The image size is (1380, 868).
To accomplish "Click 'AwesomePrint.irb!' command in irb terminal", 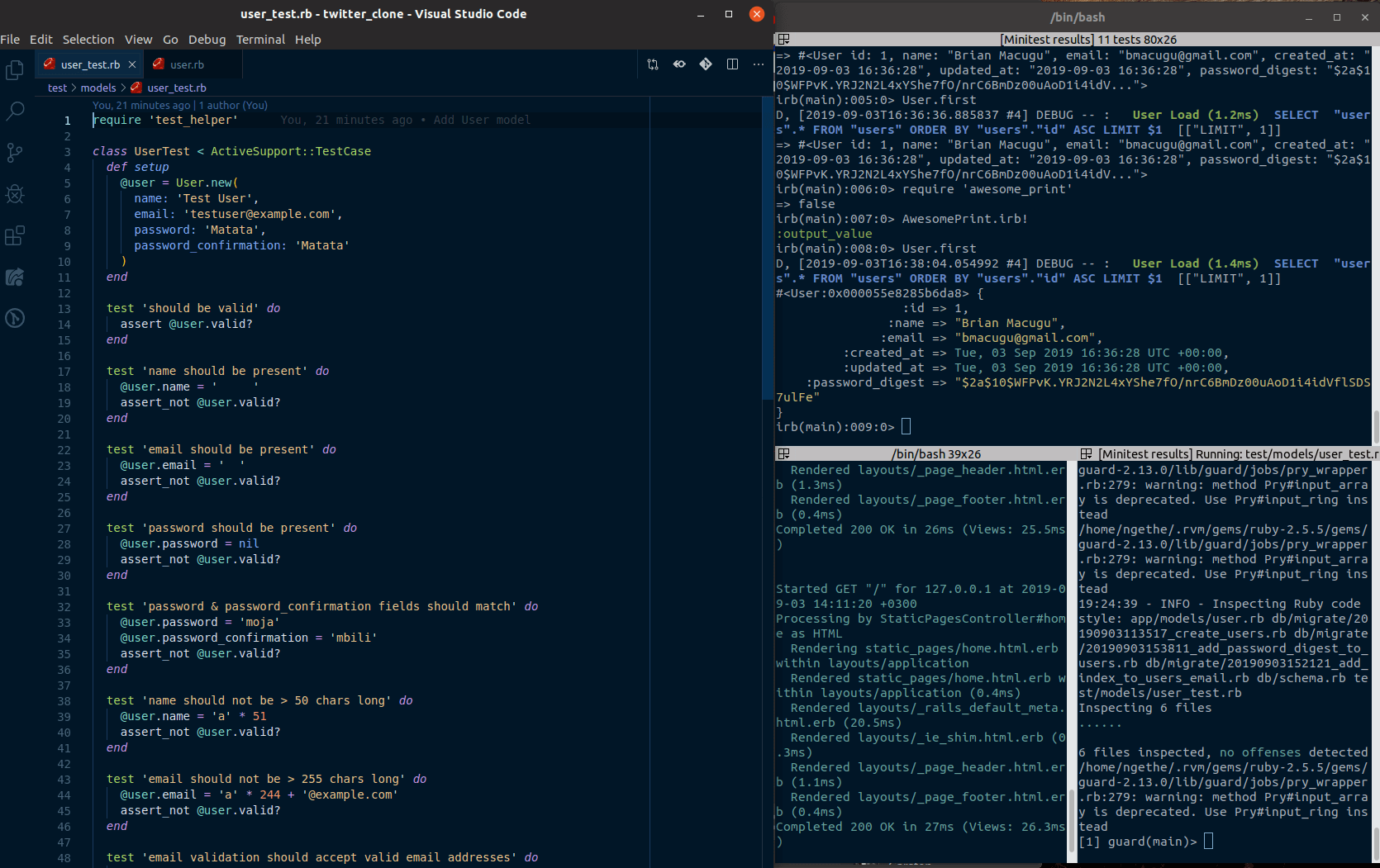I will click(x=964, y=219).
